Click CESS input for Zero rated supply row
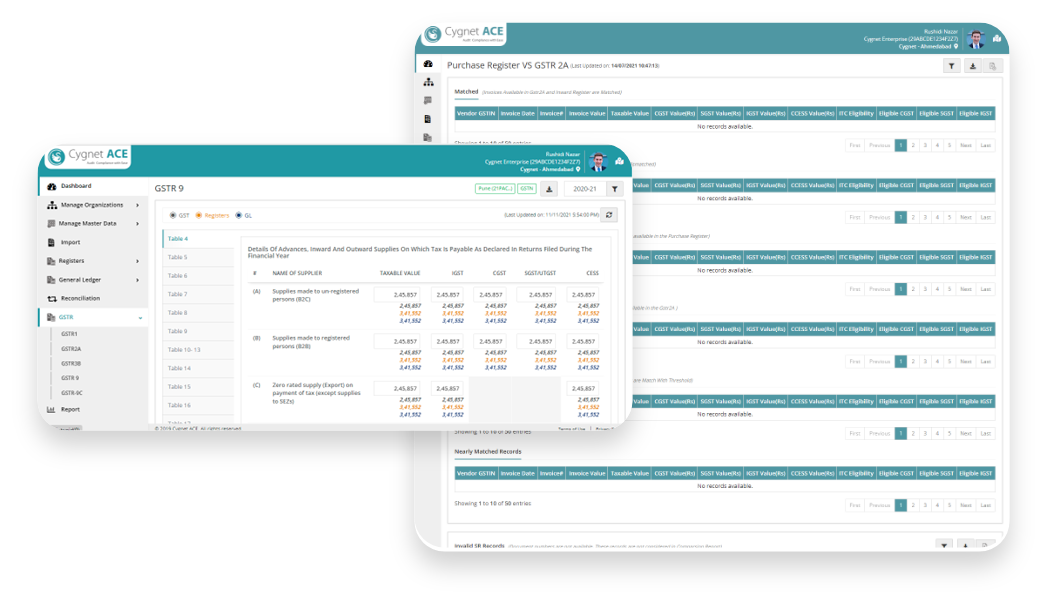This screenshot has width=1047, height=604. [583, 388]
